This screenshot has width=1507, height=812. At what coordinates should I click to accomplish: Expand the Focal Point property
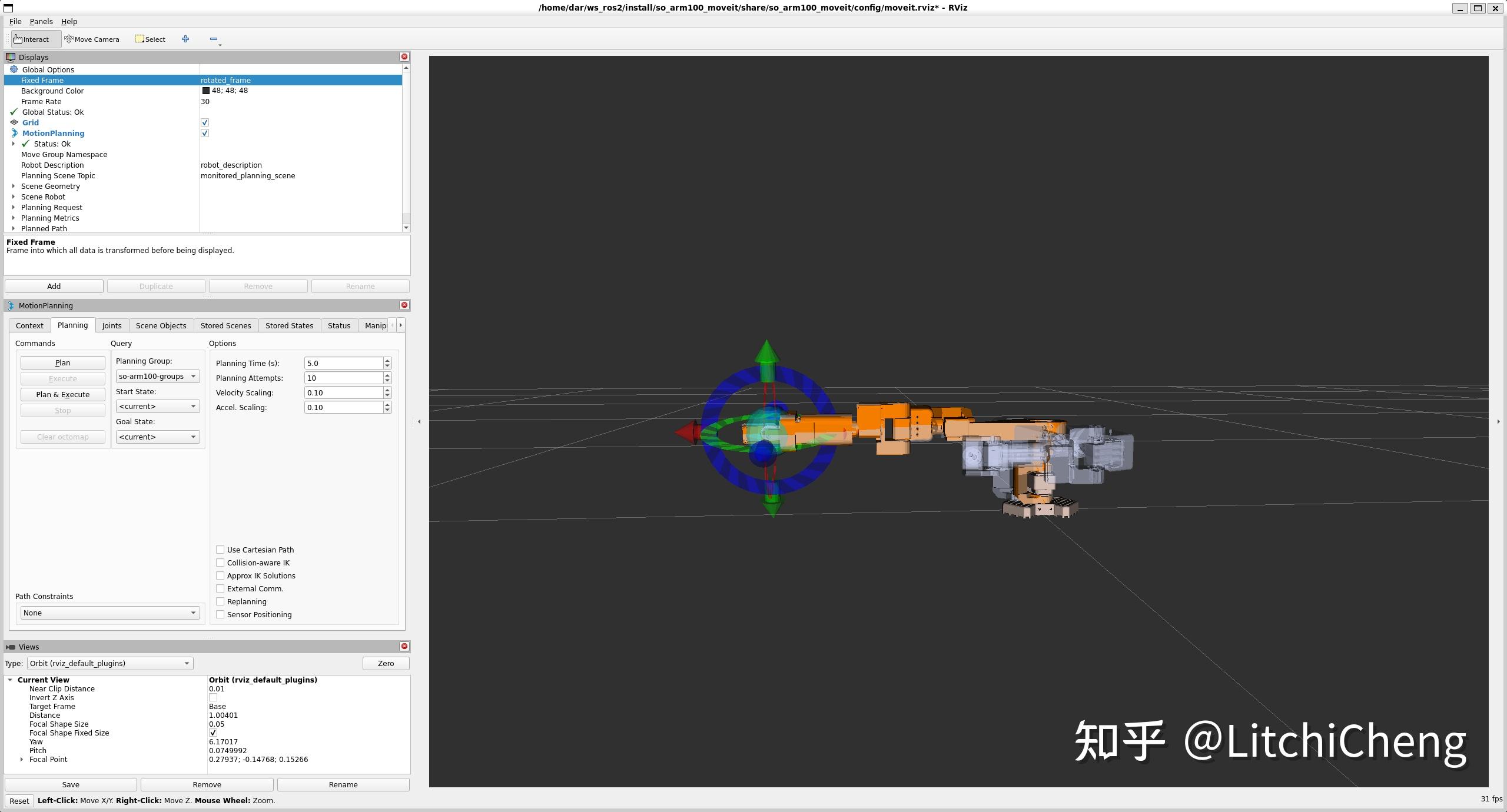[x=22, y=759]
